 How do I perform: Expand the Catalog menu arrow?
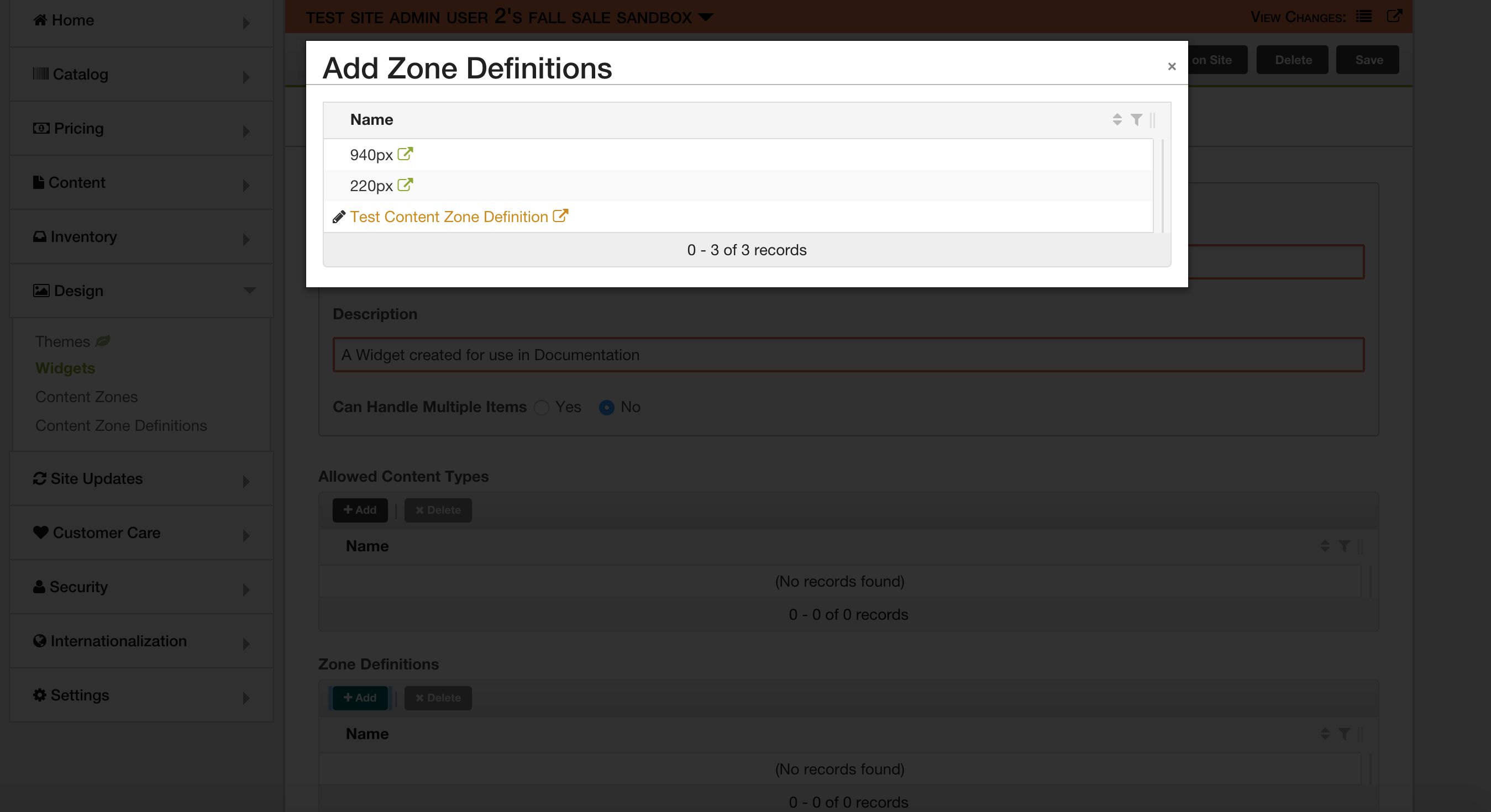tap(246, 77)
